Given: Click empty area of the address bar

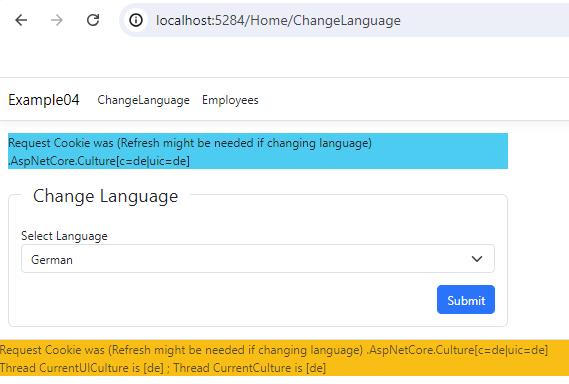Looking at the screenshot, I should (x=483, y=20).
